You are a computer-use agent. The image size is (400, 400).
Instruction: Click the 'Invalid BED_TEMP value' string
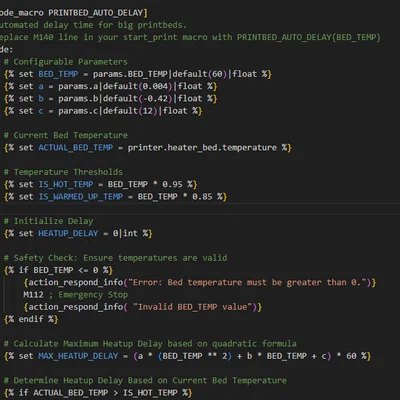pyautogui.click(x=193, y=307)
